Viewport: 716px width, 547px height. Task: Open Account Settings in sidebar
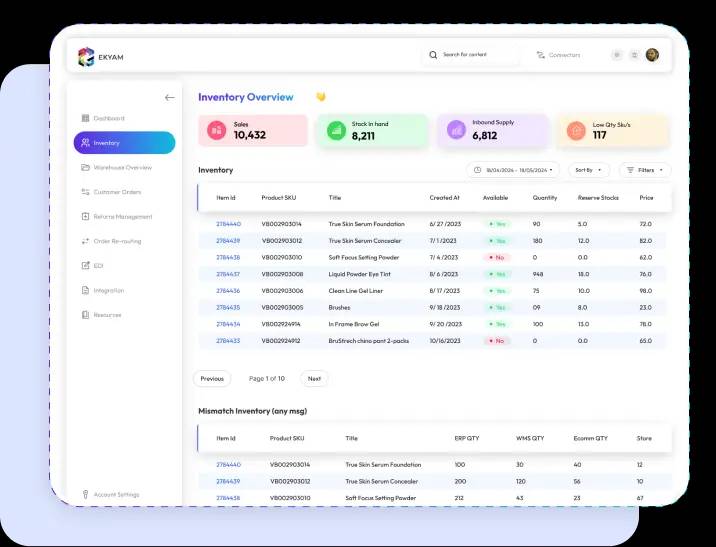116,494
